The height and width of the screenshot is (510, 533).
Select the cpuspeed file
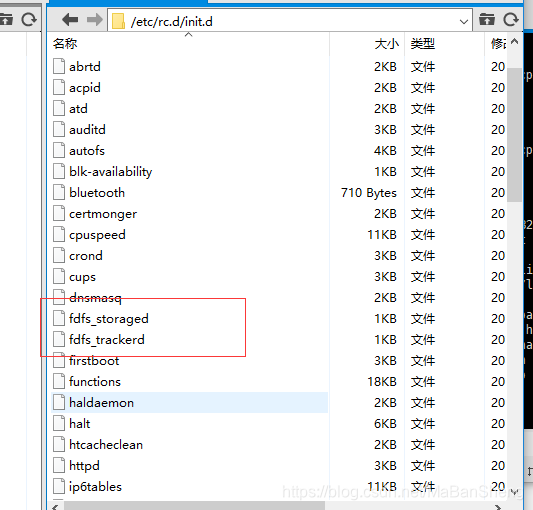click(x=97, y=235)
